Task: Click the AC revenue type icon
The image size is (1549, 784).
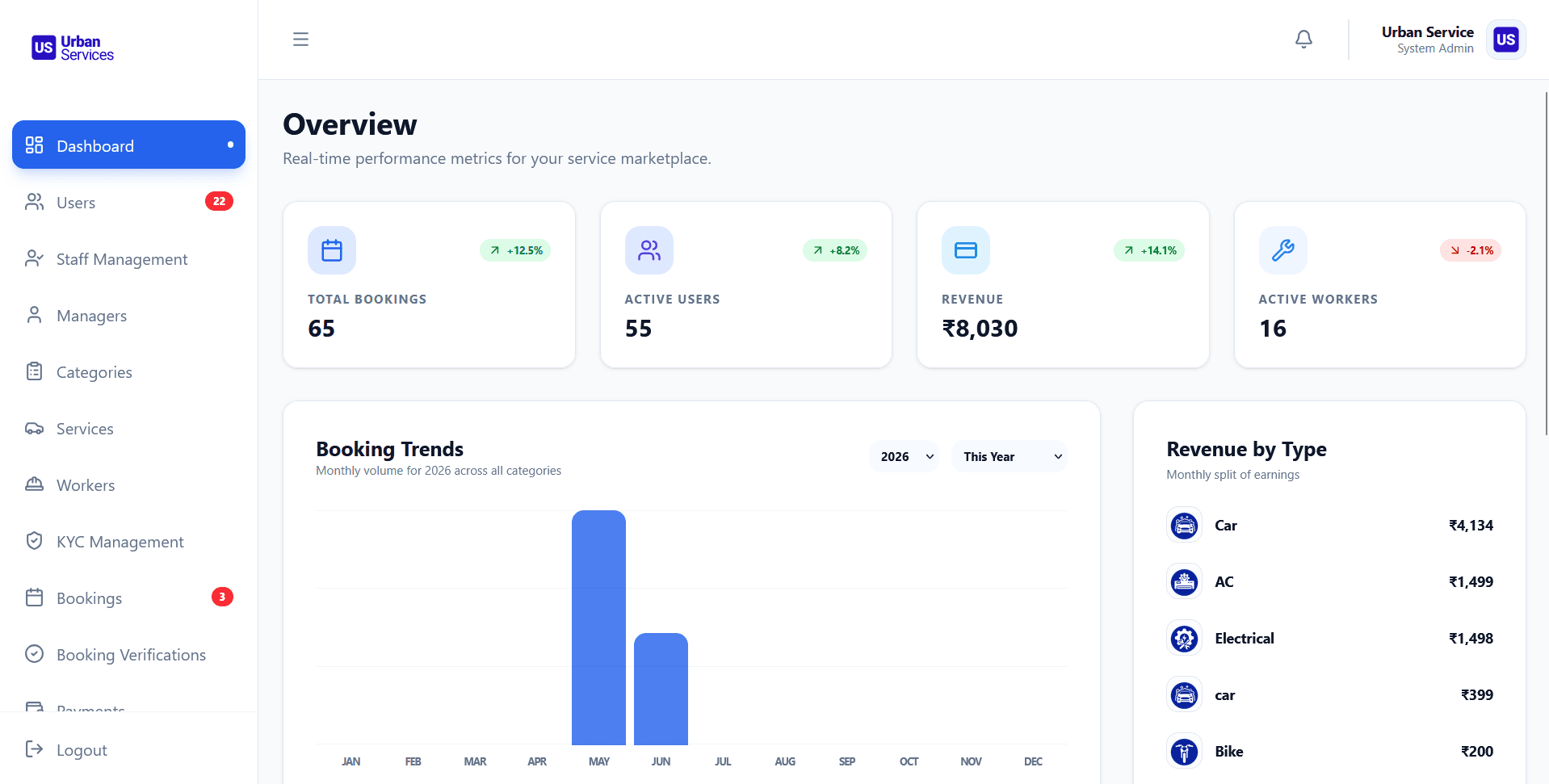Action: click(x=1185, y=581)
